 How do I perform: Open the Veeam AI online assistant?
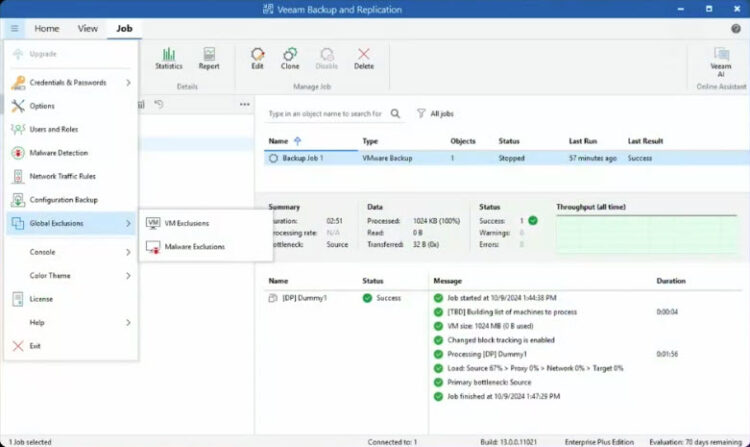point(720,58)
